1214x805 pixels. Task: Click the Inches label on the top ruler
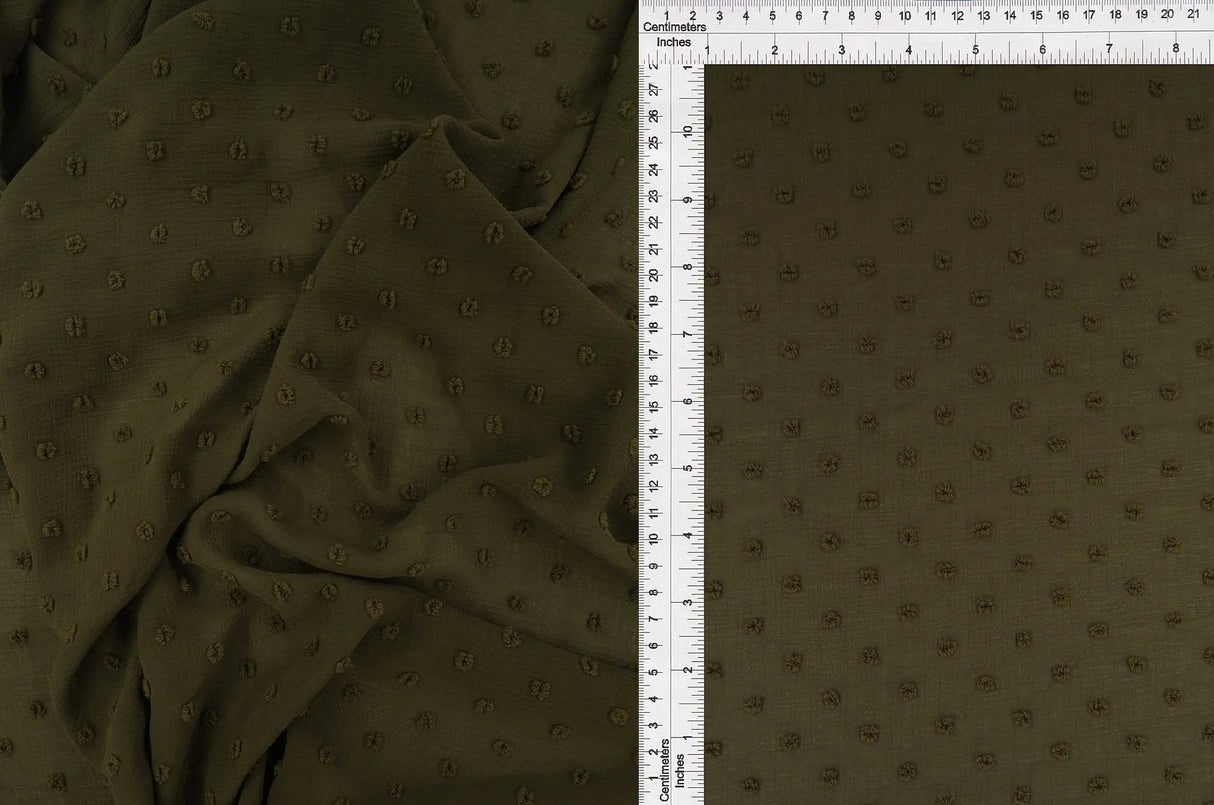click(x=676, y=41)
